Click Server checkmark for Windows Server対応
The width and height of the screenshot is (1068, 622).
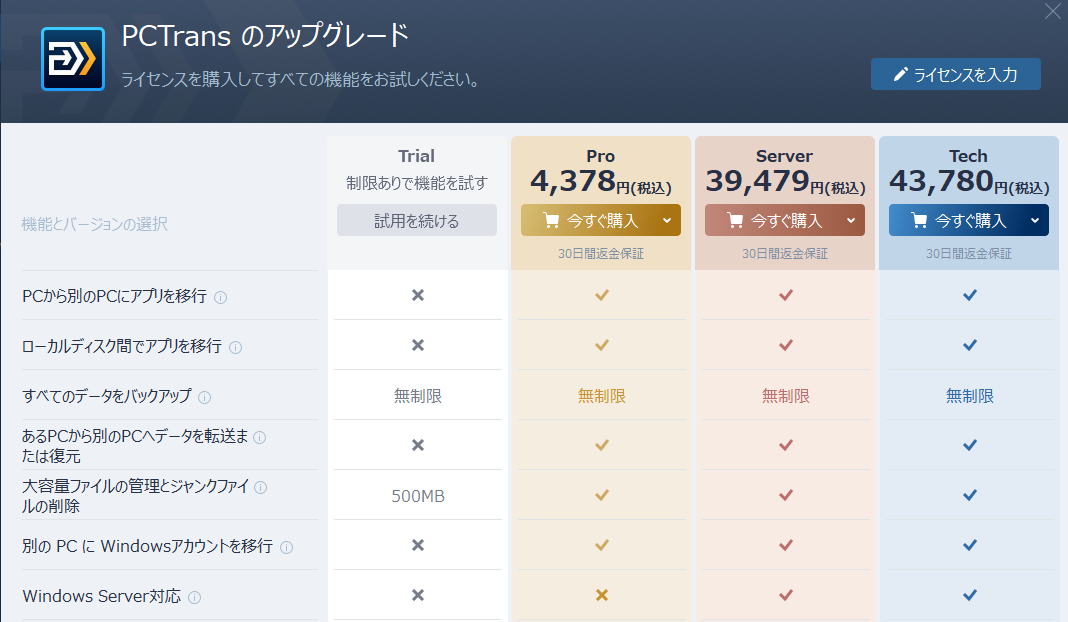[x=785, y=595]
